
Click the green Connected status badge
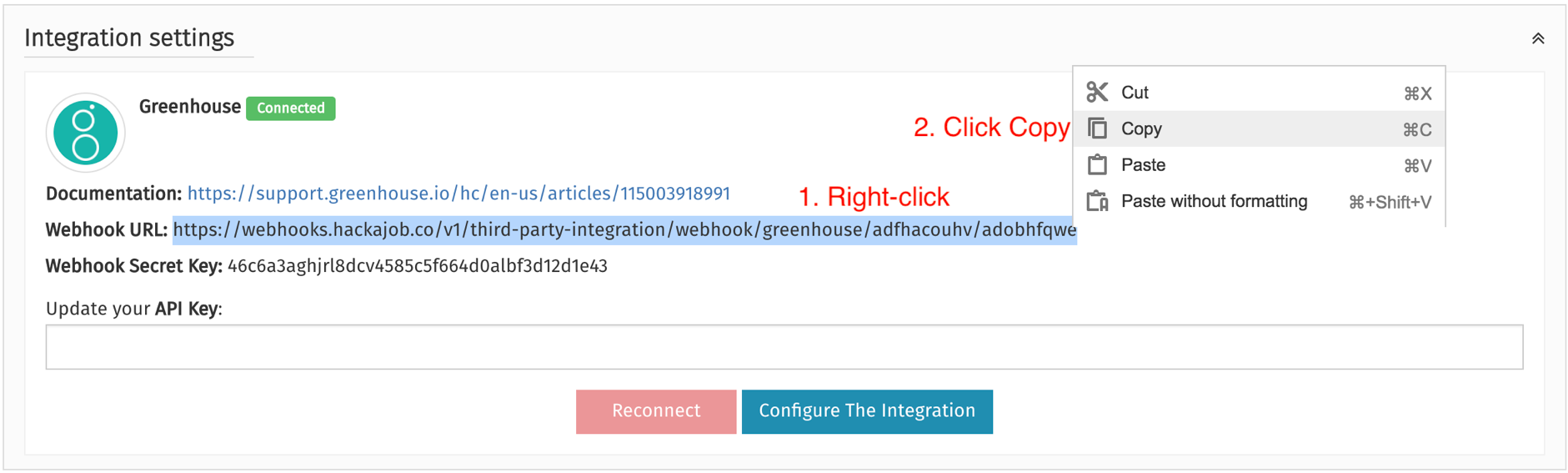click(291, 108)
